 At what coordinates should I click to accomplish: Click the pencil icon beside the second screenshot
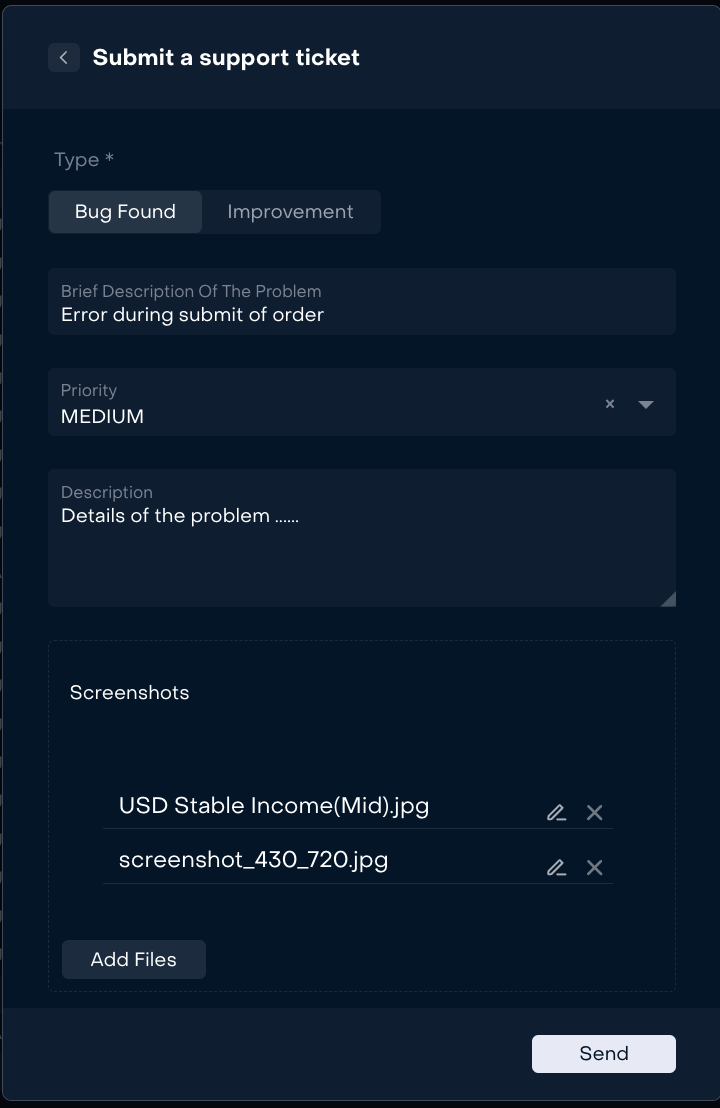[x=556, y=867]
